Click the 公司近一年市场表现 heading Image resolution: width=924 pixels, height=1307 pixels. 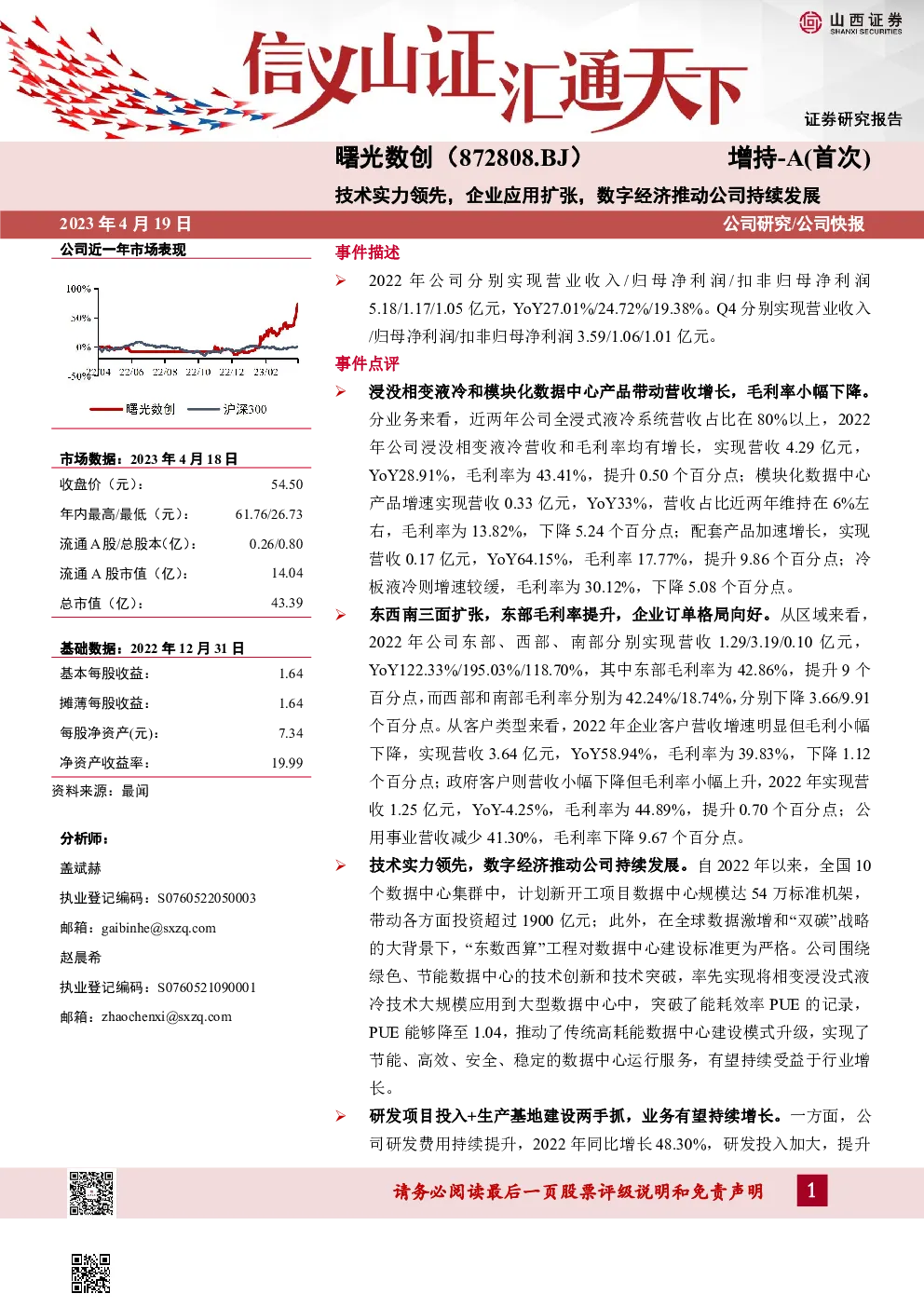click(123, 250)
